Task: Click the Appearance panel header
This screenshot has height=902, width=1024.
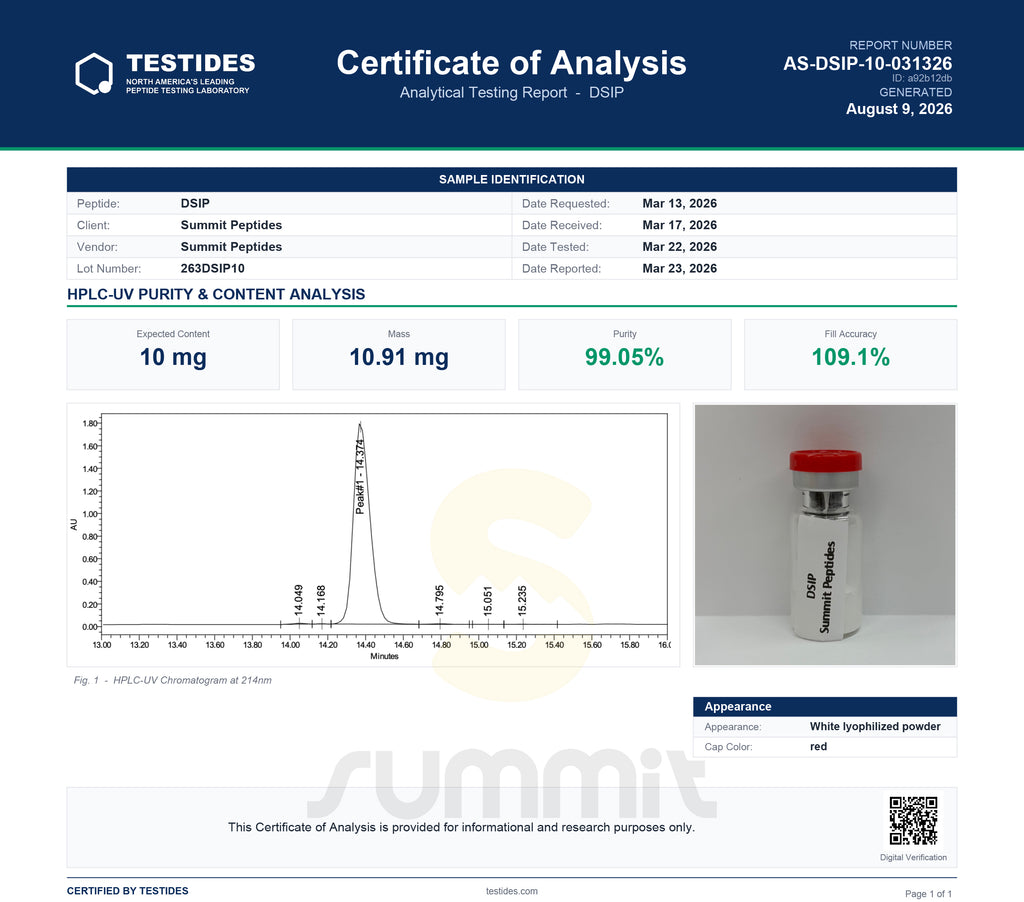Action: click(825, 706)
